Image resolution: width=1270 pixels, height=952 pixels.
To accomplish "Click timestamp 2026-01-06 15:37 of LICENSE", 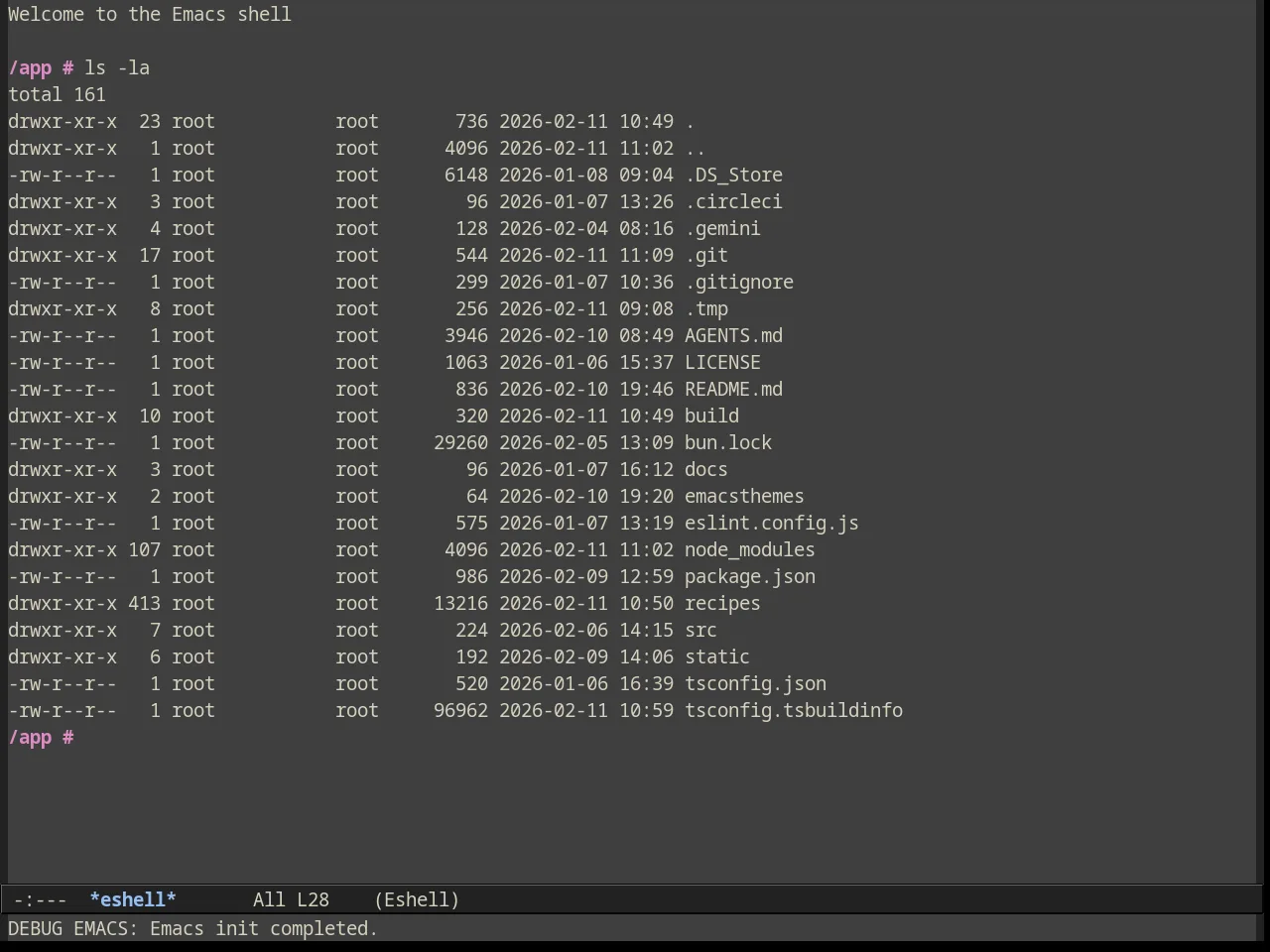I will [x=586, y=363].
